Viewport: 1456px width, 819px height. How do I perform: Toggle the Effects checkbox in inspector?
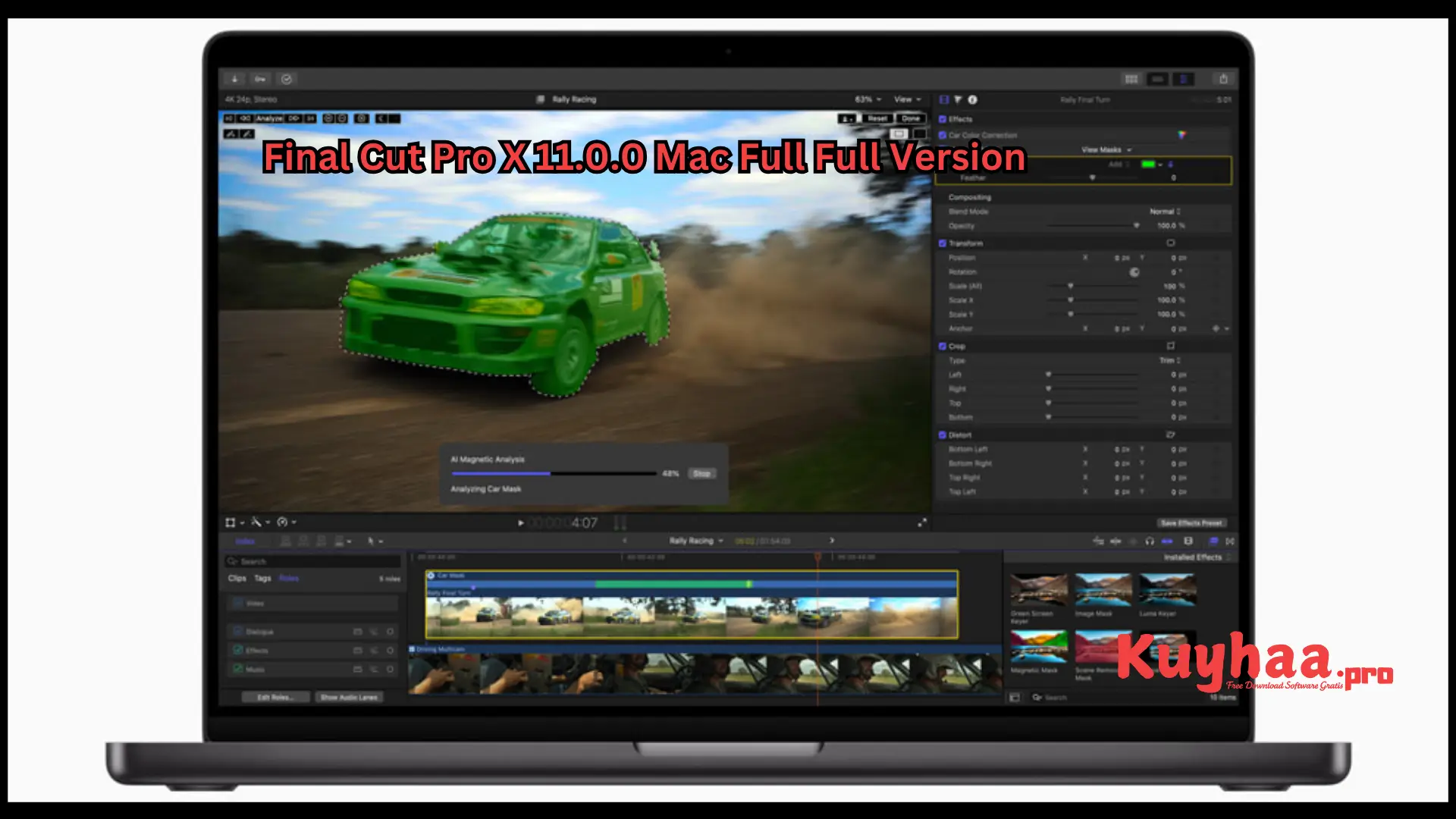tap(943, 119)
